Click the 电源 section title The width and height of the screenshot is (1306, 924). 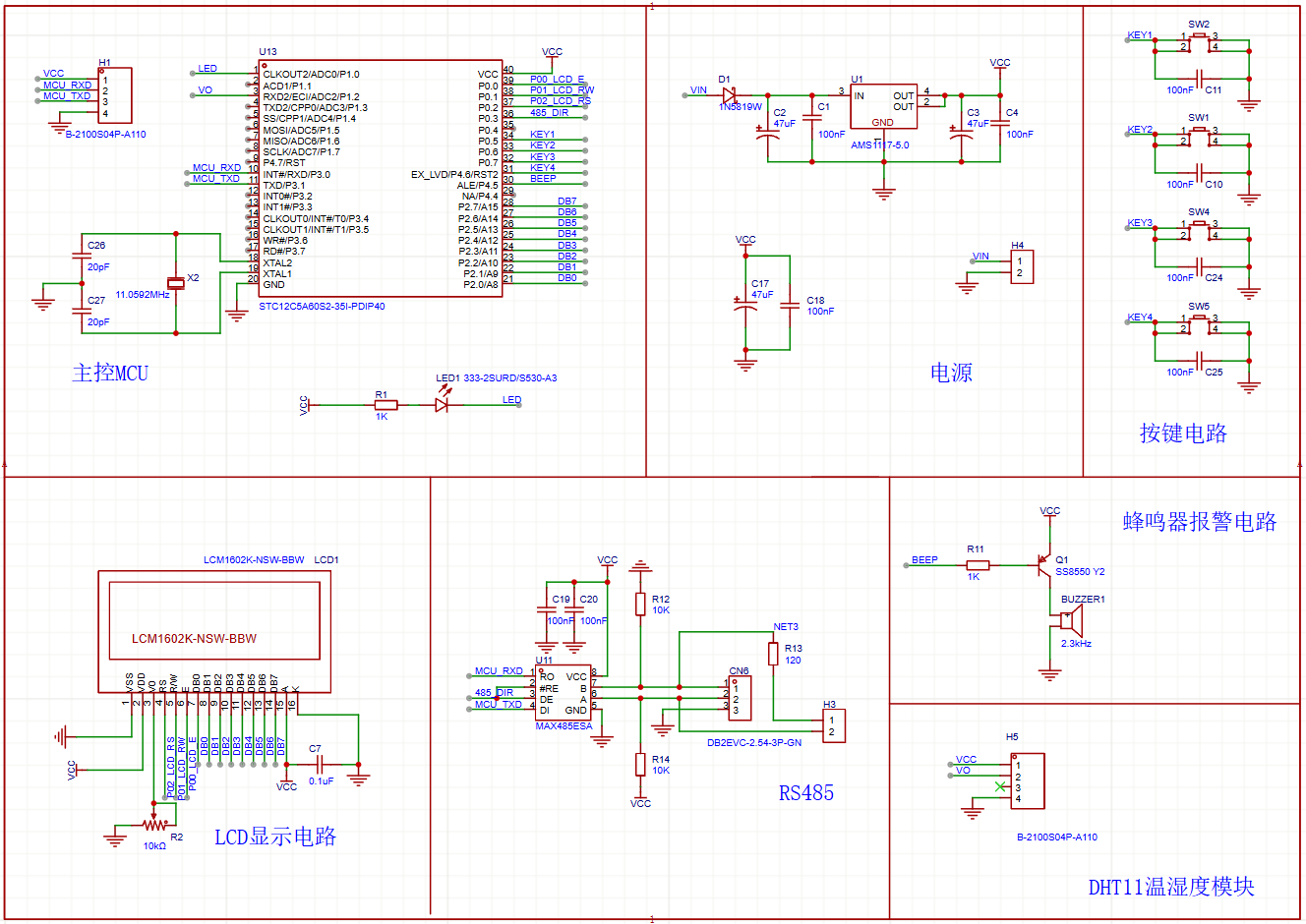click(951, 373)
